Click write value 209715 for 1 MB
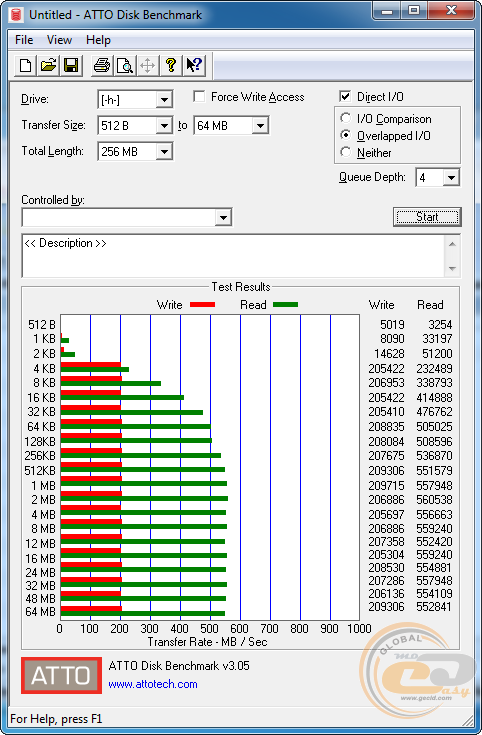The image size is (482, 735). [x=386, y=486]
